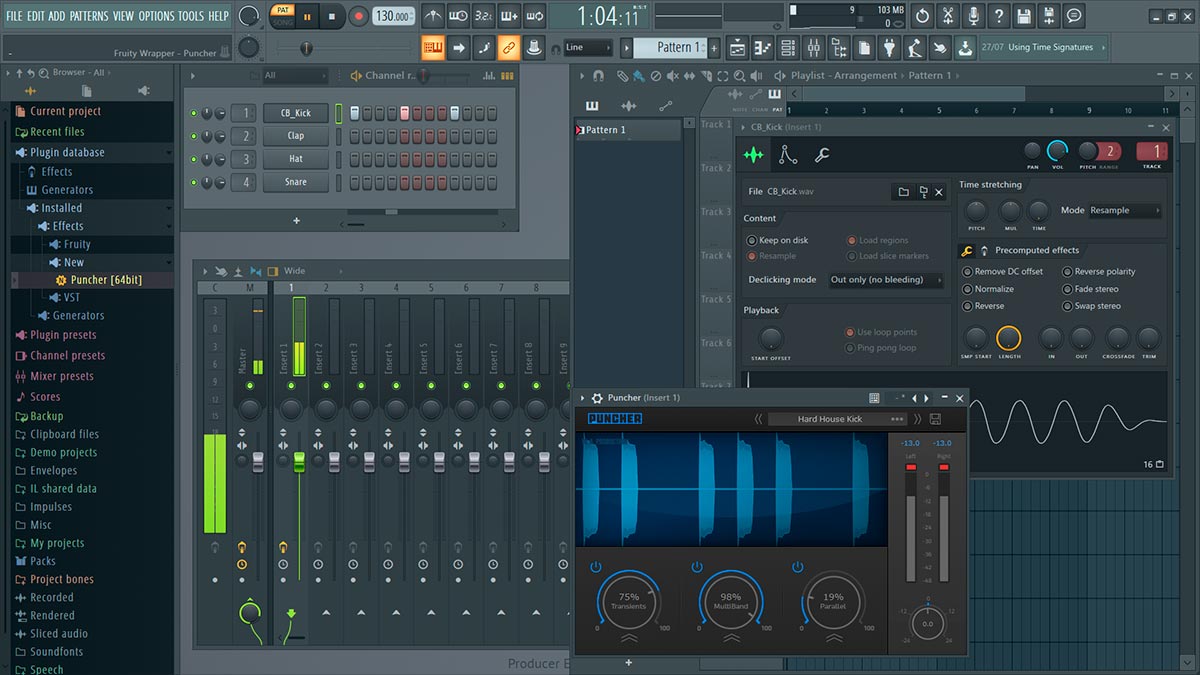Viewport: 1200px width, 675px height.
Task: Toggle Puncher Parallel power button
Action: [x=798, y=568]
